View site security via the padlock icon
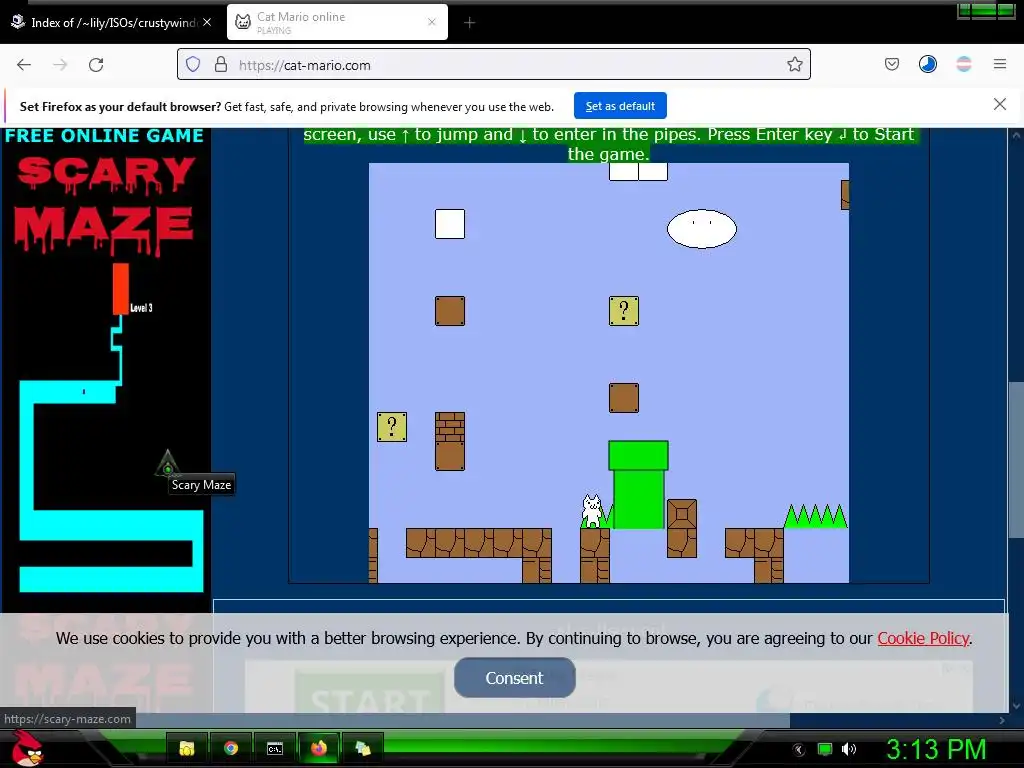 pyautogui.click(x=221, y=64)
